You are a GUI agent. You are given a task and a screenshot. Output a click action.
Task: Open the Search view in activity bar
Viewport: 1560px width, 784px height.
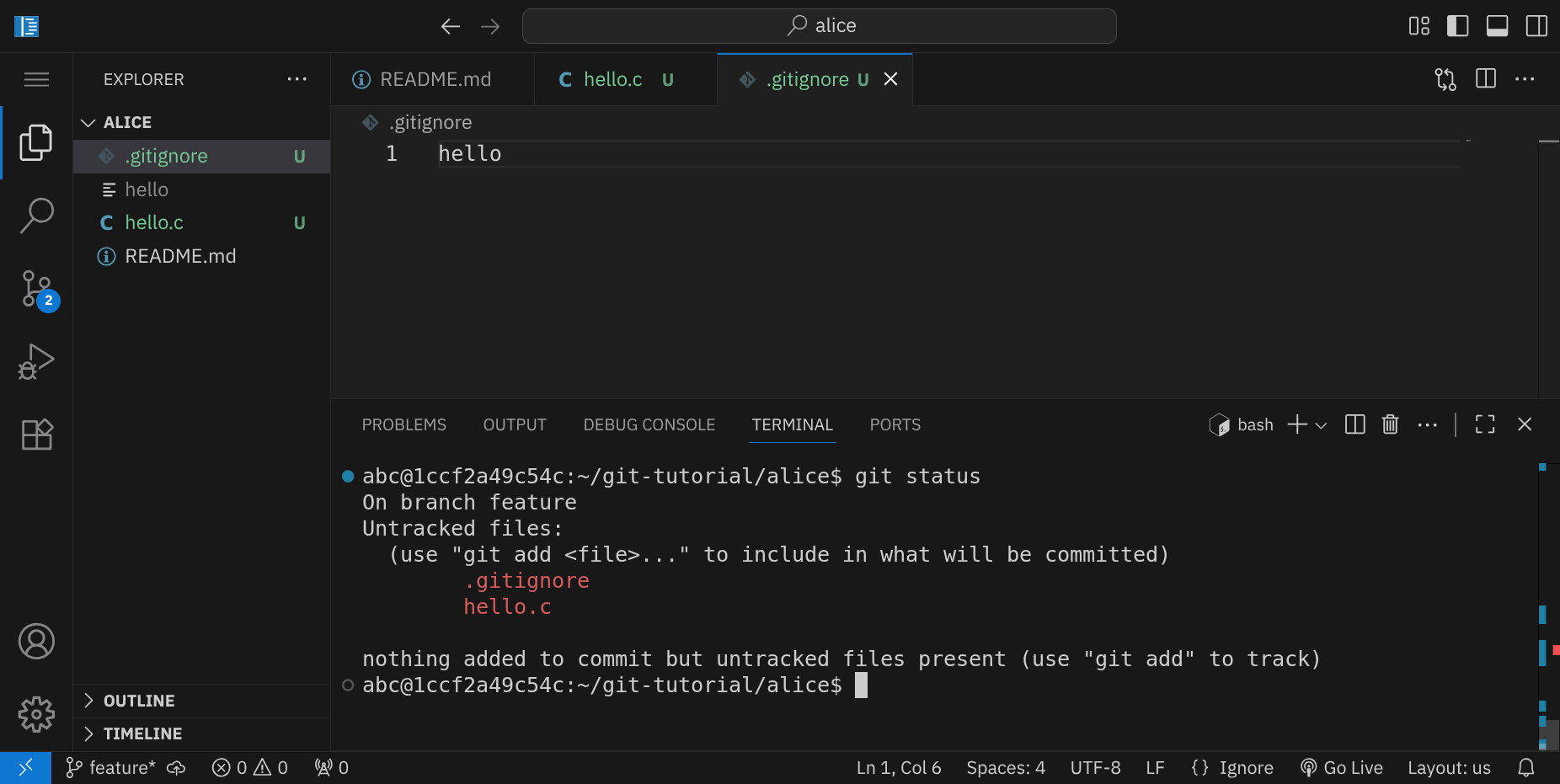click(36, 216)
